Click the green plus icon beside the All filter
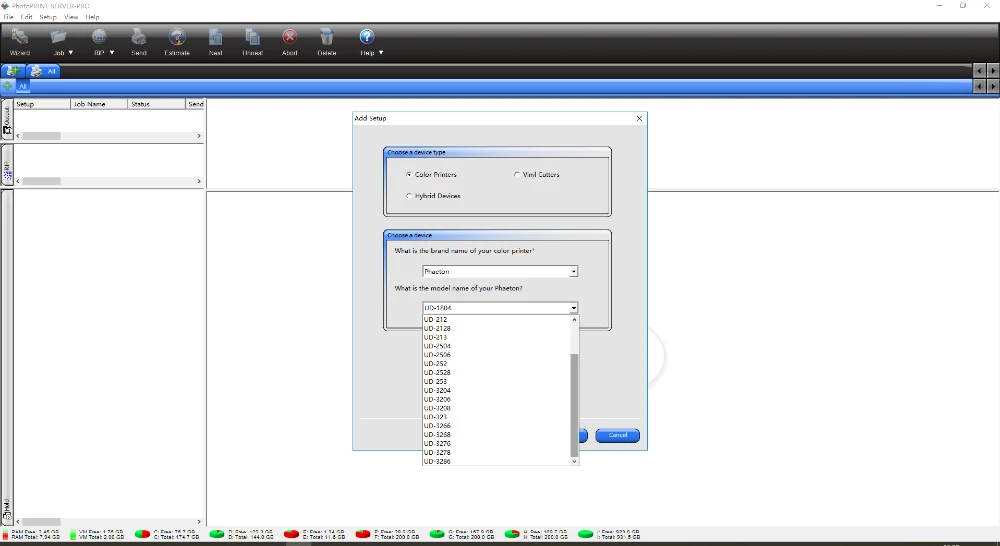The width and height of the screenshot is (1000, 546). (7, 85)
